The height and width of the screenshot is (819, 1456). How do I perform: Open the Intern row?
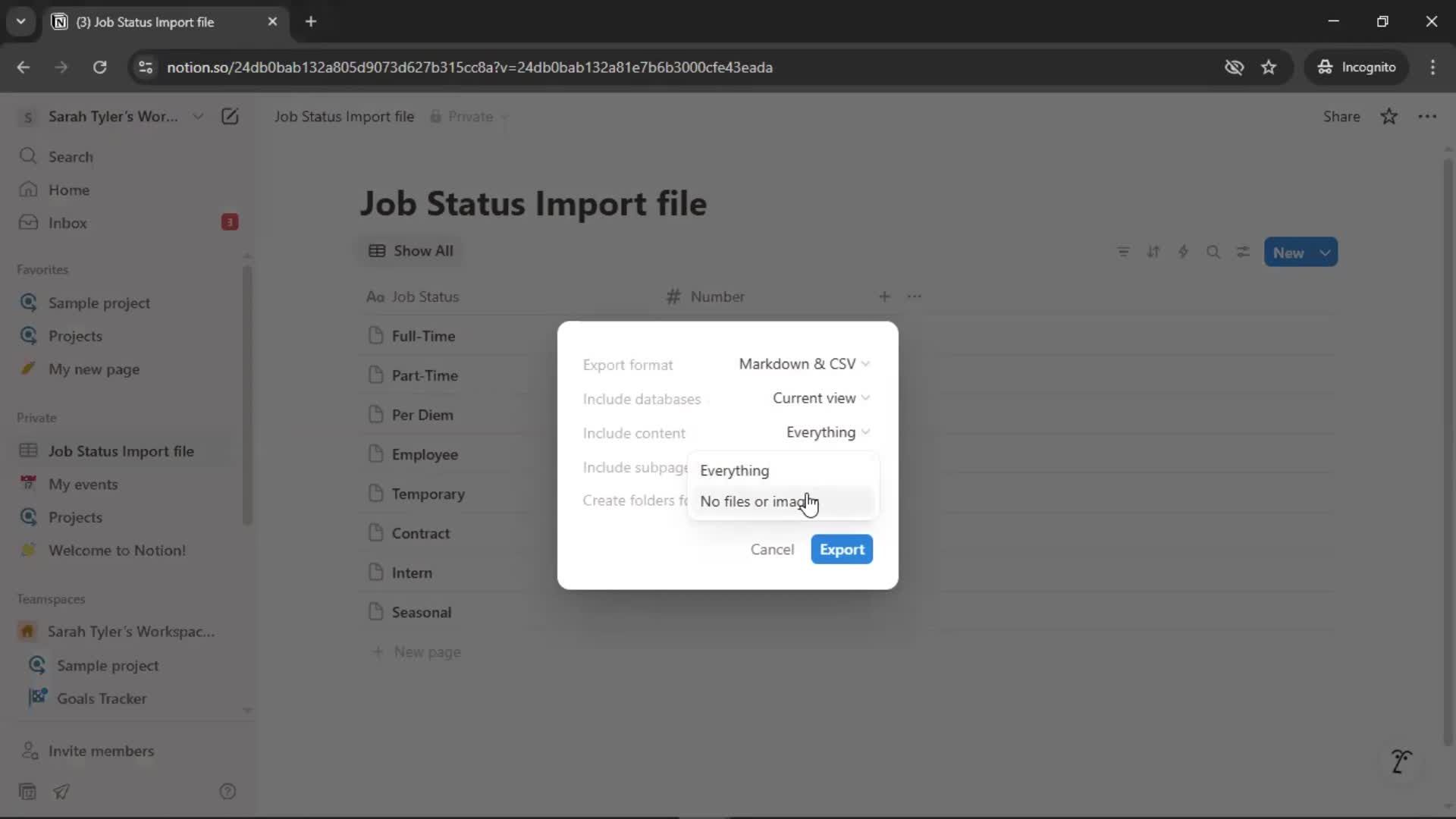coord(412,573)
